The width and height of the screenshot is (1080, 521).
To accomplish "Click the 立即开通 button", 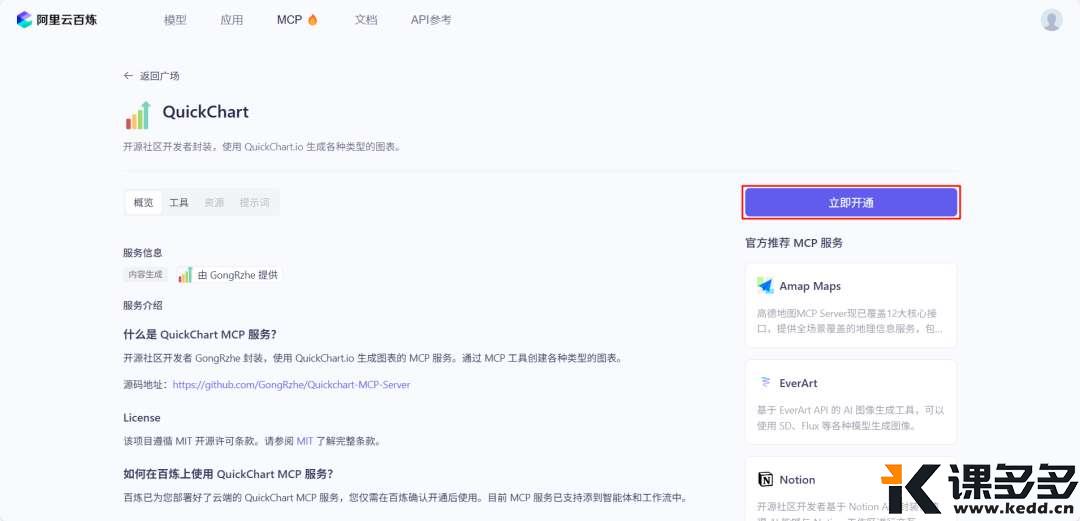I will 851,203.
